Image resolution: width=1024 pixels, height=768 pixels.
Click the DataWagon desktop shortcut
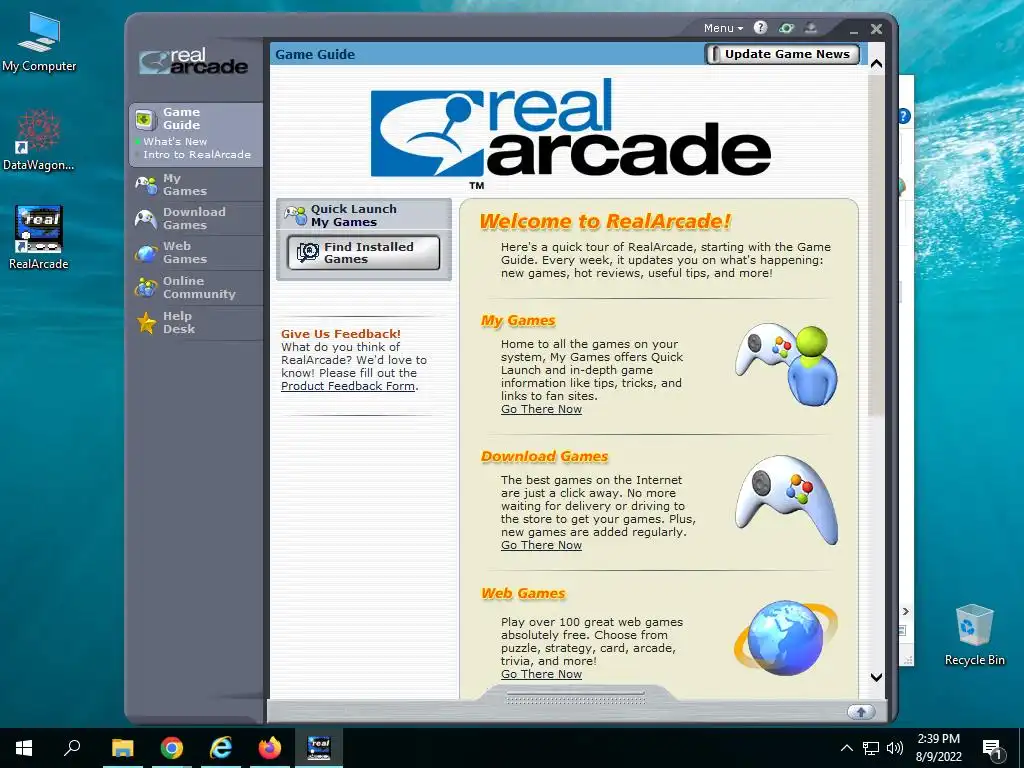39,140
